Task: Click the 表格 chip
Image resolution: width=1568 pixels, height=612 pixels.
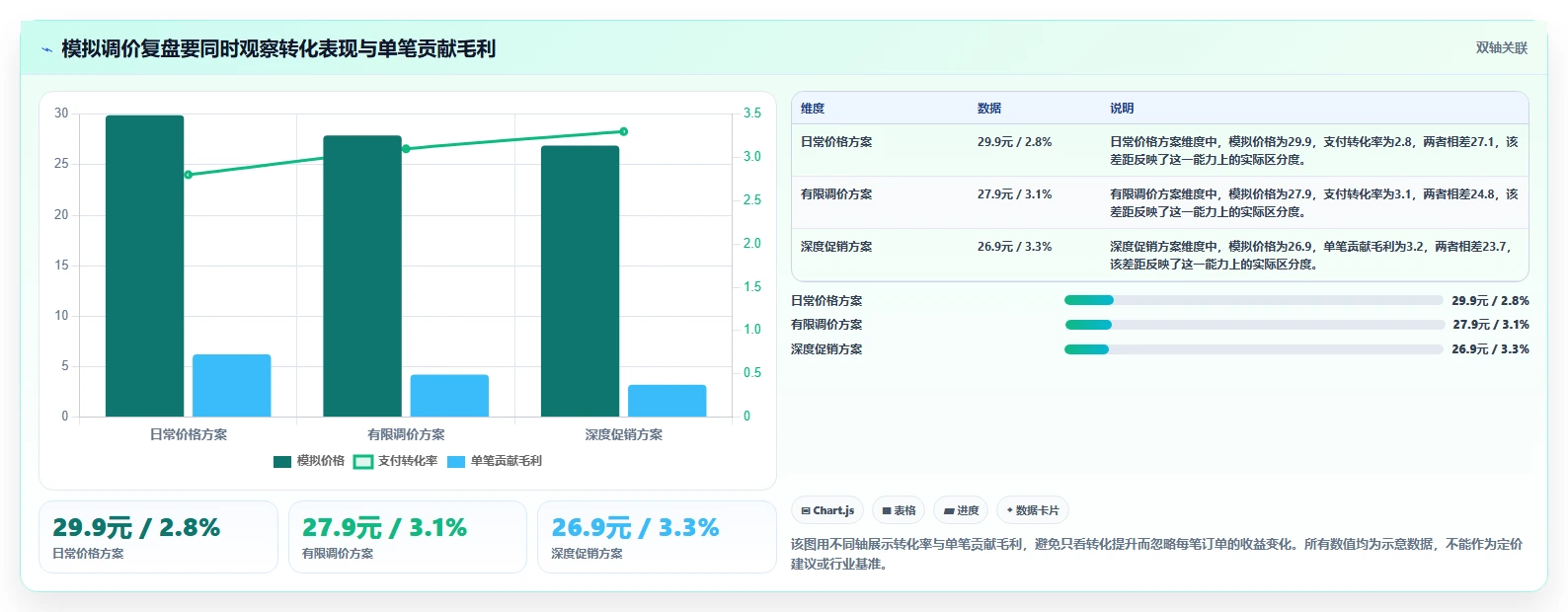Action: pyautogui.click(x=899, y=510)
